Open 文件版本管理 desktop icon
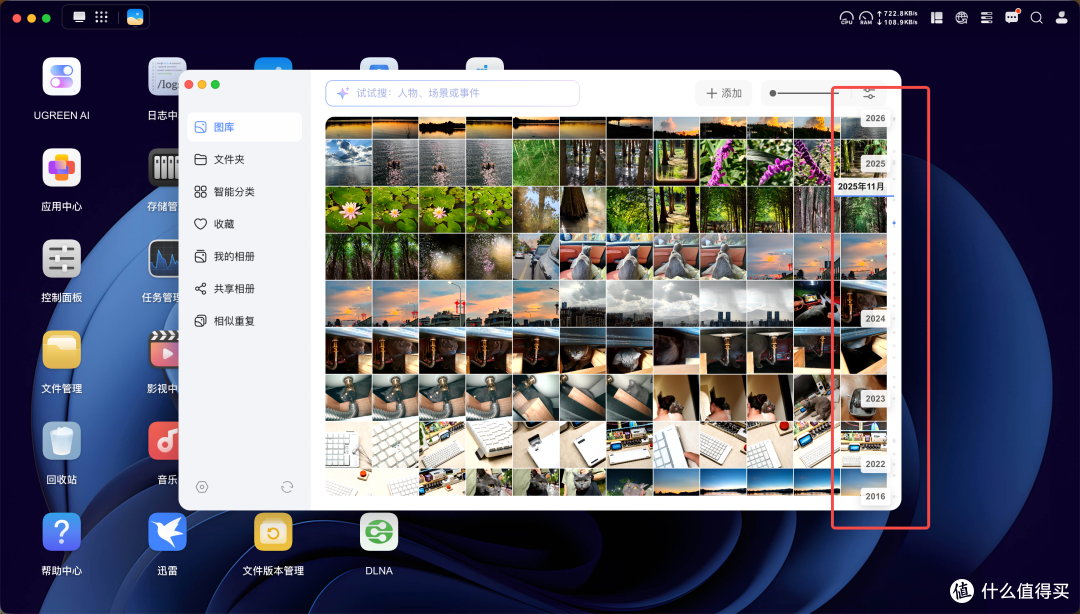The height and width of the screenshot is (614, 1080). tap(273, 531)
